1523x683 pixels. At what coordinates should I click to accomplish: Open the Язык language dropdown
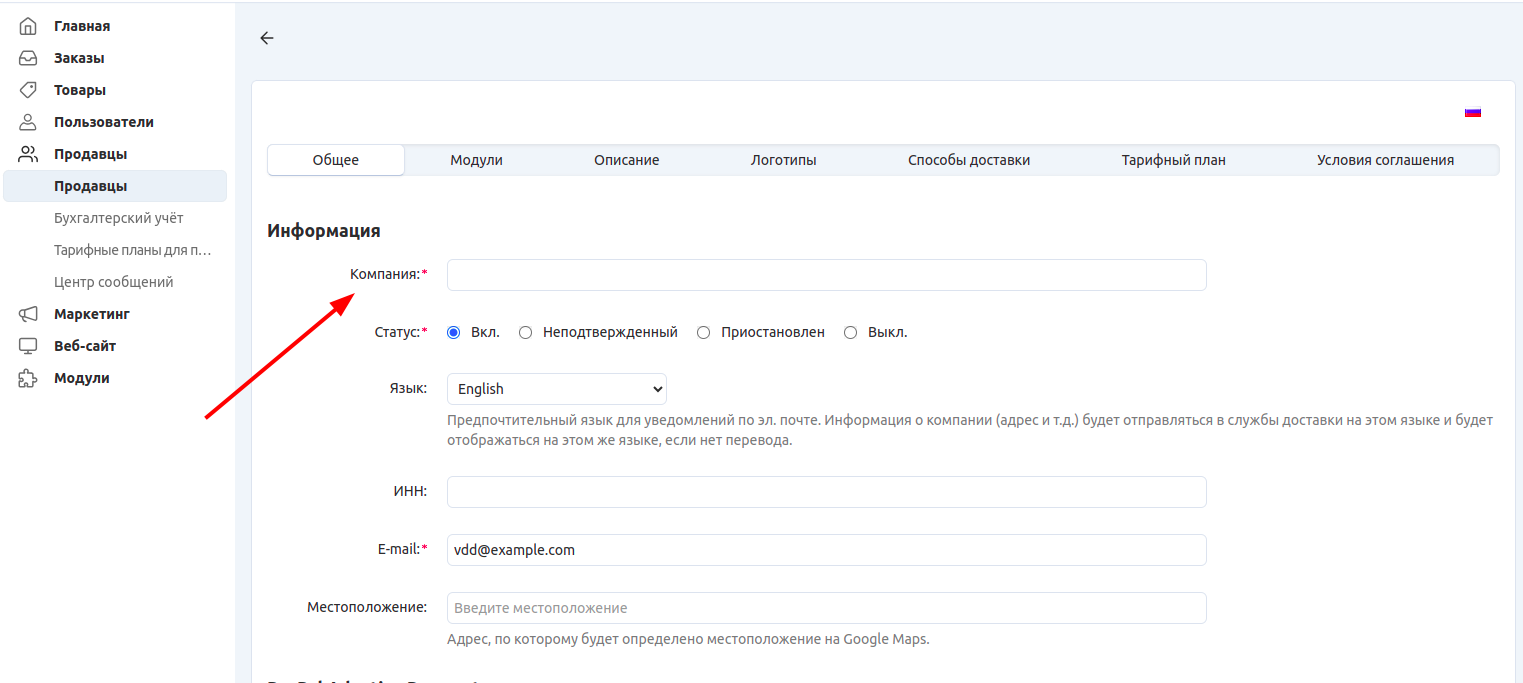point(556,389)
